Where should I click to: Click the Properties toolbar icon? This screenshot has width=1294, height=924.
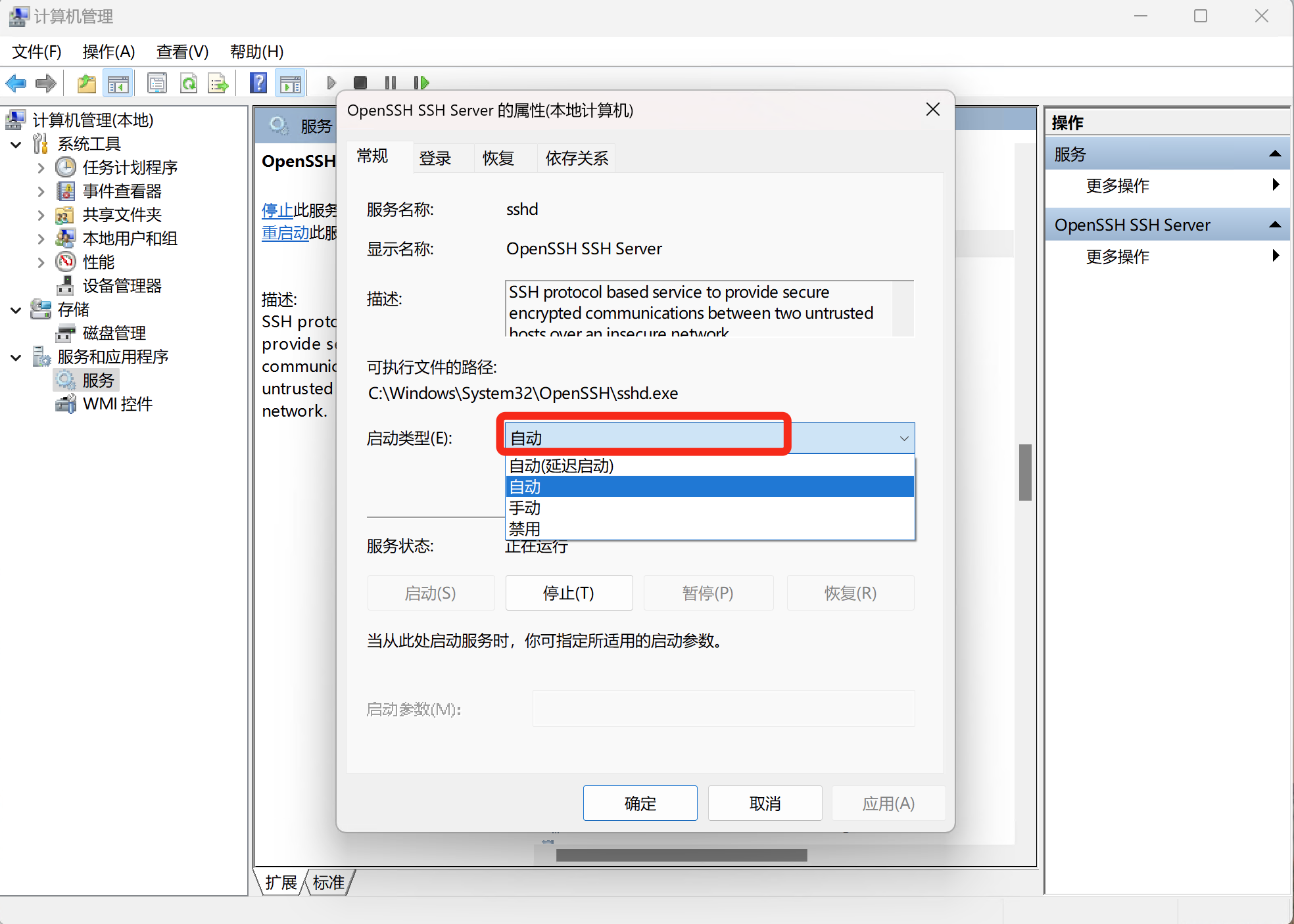click(157, 83)
